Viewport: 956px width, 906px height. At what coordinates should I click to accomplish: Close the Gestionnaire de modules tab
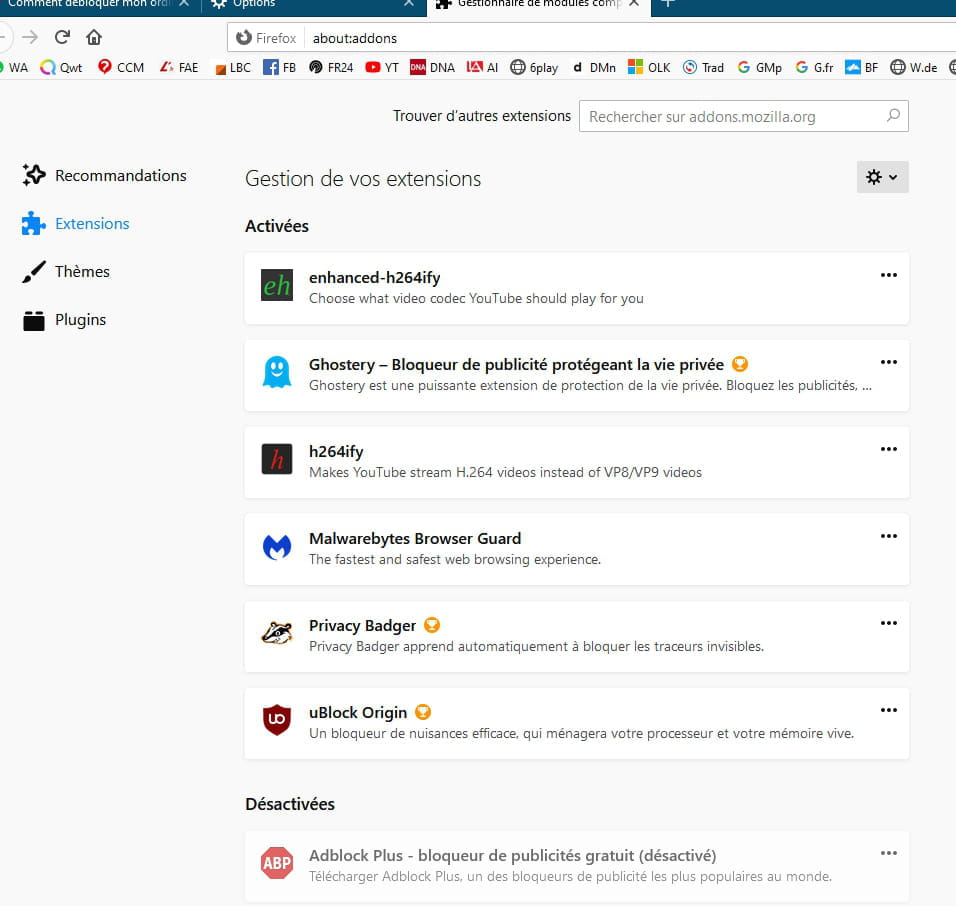634,4
